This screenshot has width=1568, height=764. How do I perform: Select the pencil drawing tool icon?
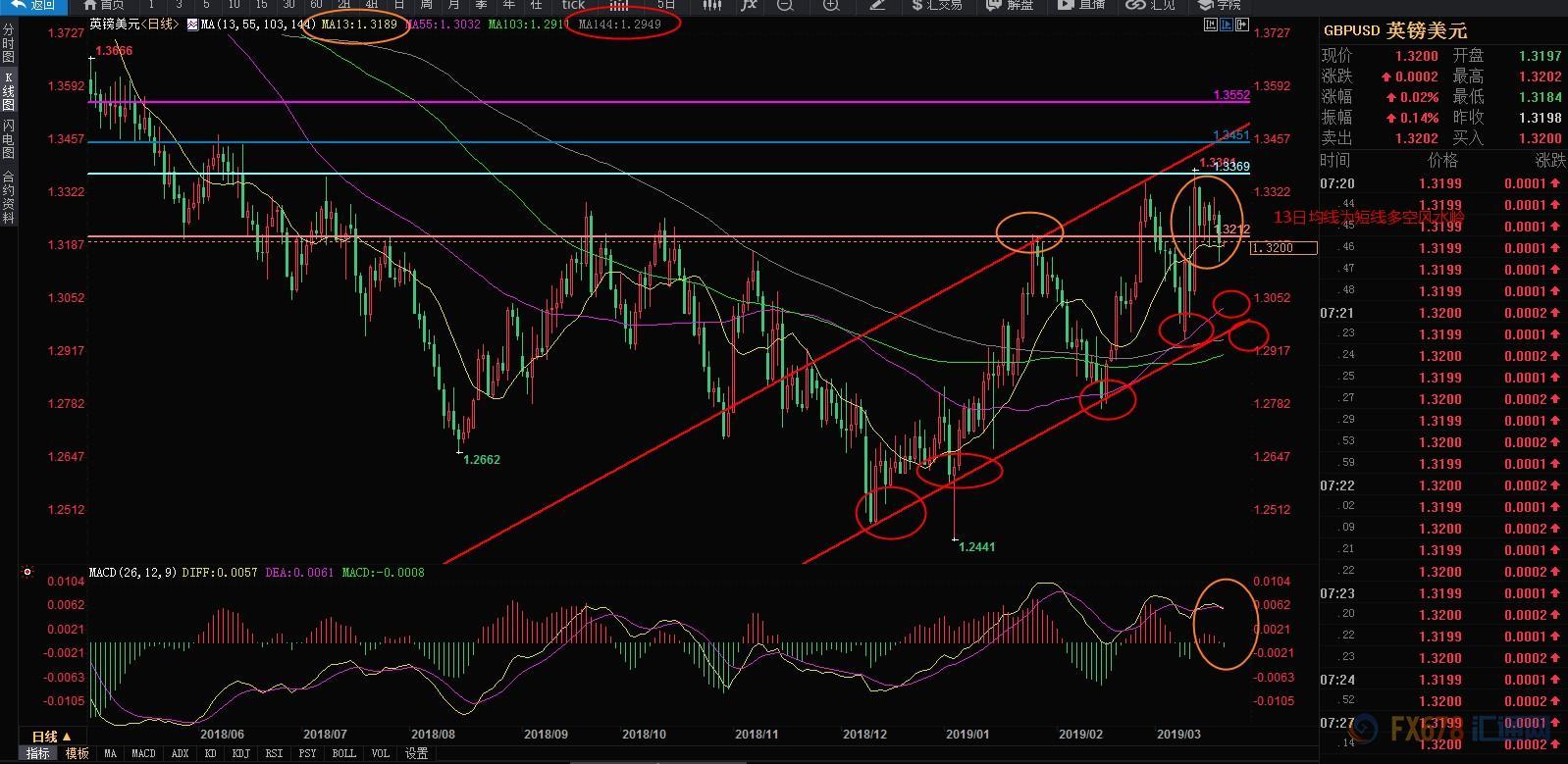[878, 5]
